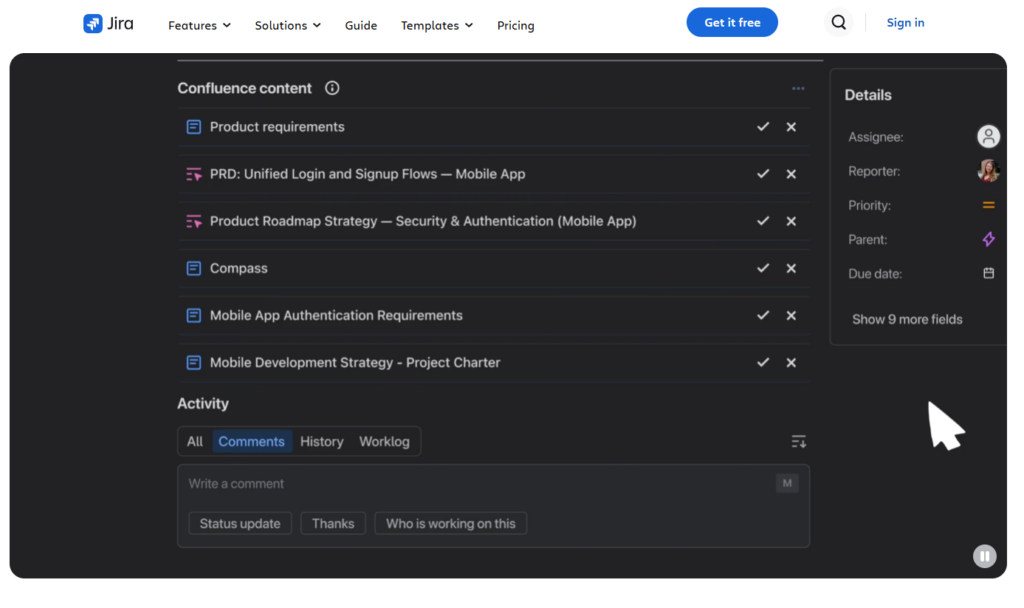Expand Show 9 more fields

pyautogui.click(x=906, y=319)
